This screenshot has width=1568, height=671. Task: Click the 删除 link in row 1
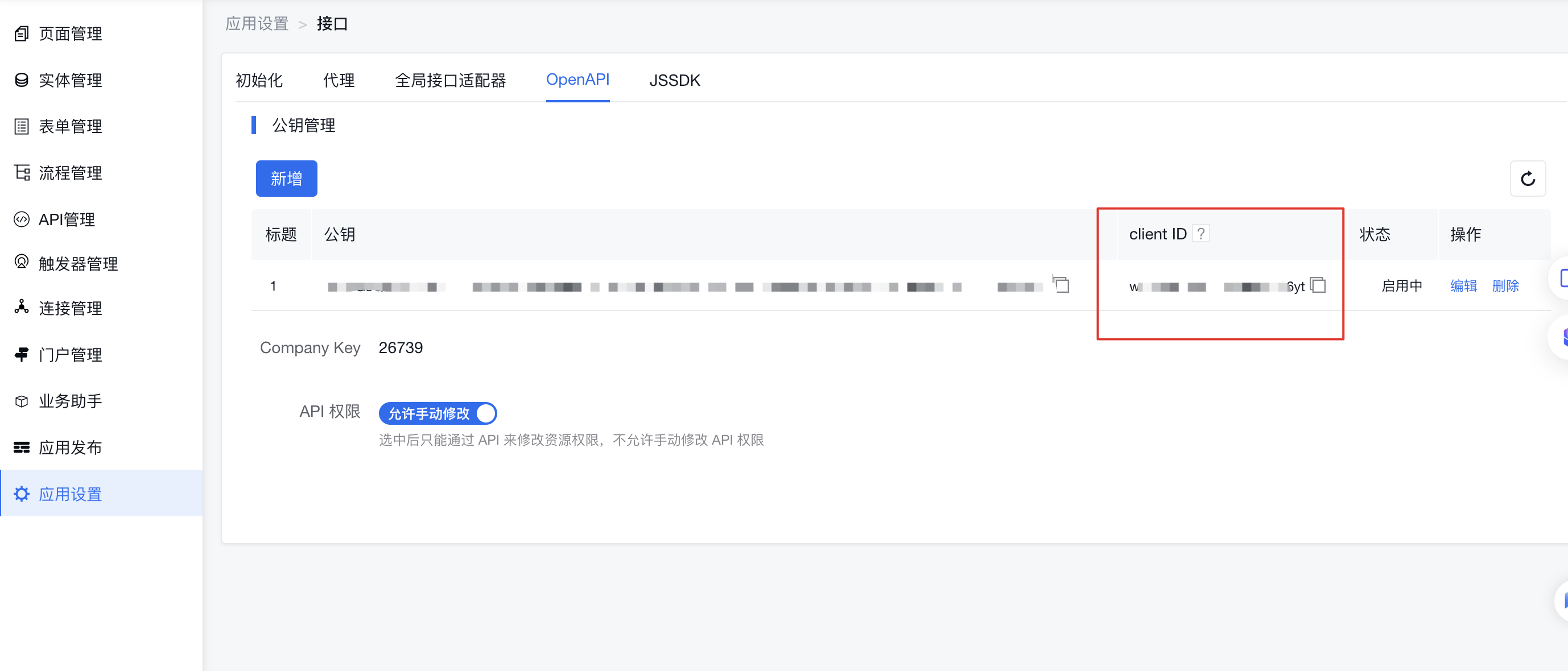[1505, 285]
